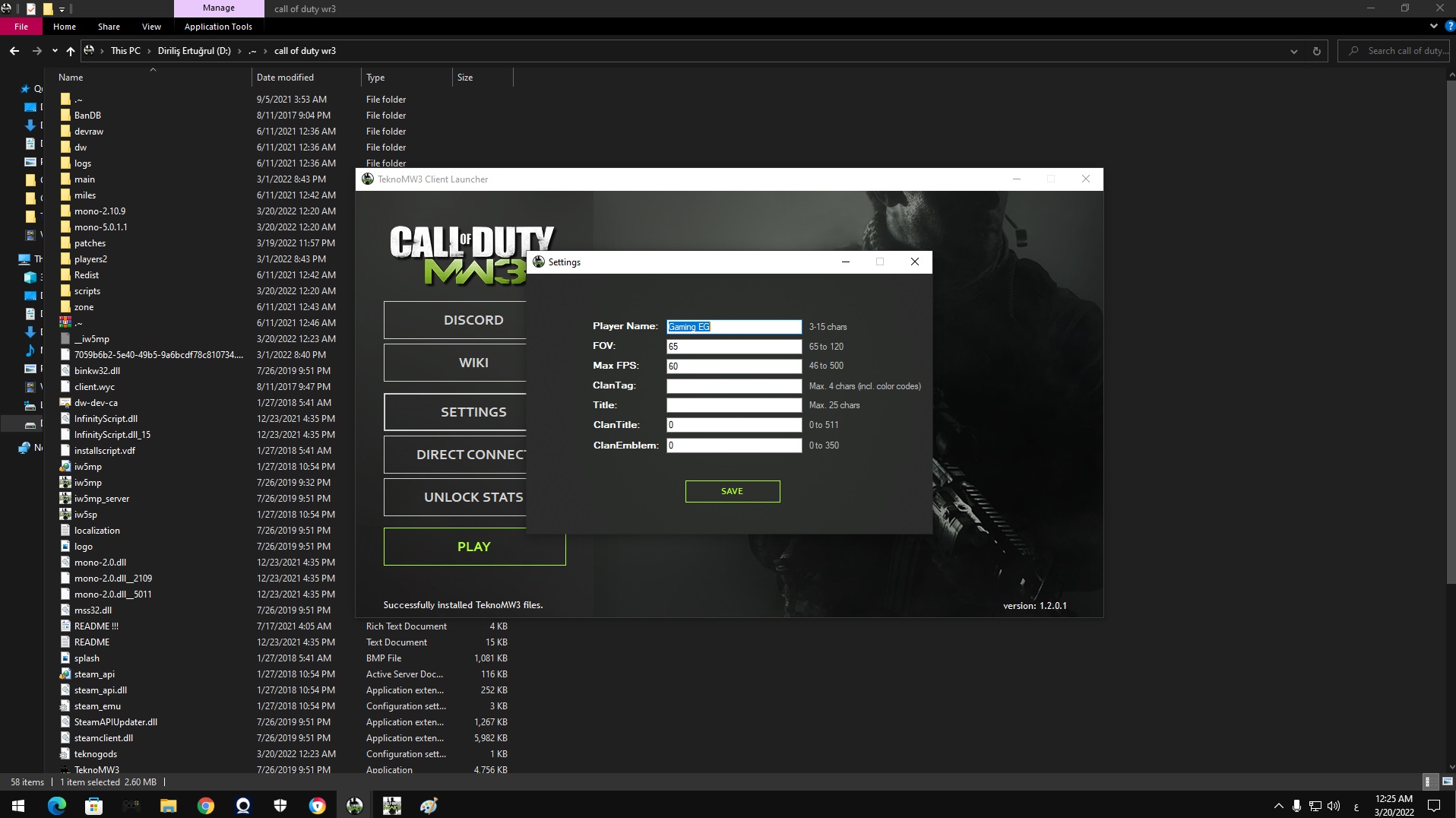Image resolution: width=1456 pixels, height=818 pixels.
Task: Select the dw-dev-ca certificate file icon
Action: pyautogui.click(x=65, y=403)
